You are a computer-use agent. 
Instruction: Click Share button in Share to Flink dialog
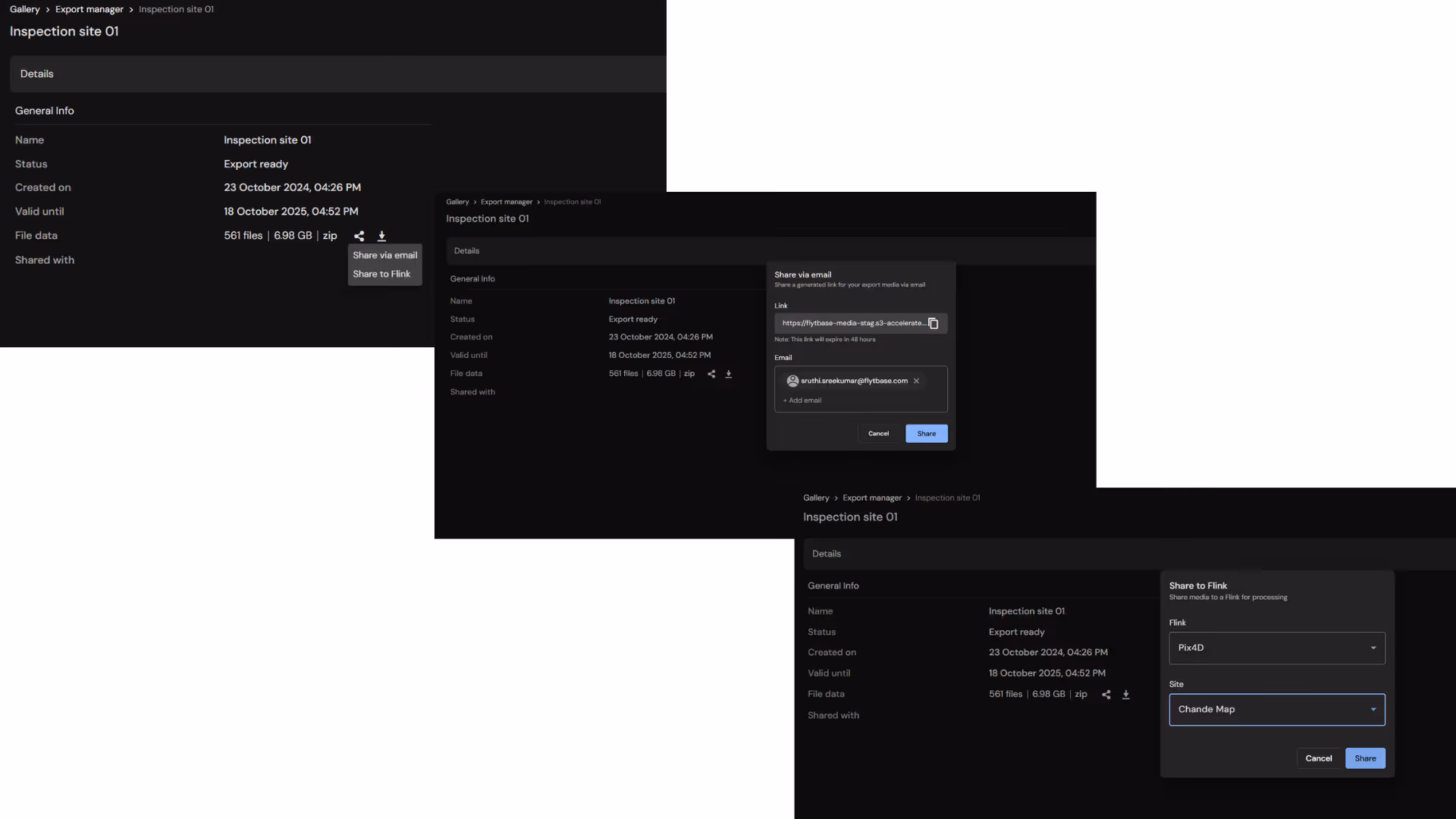pyautogui.click(x=1365, y=758)
